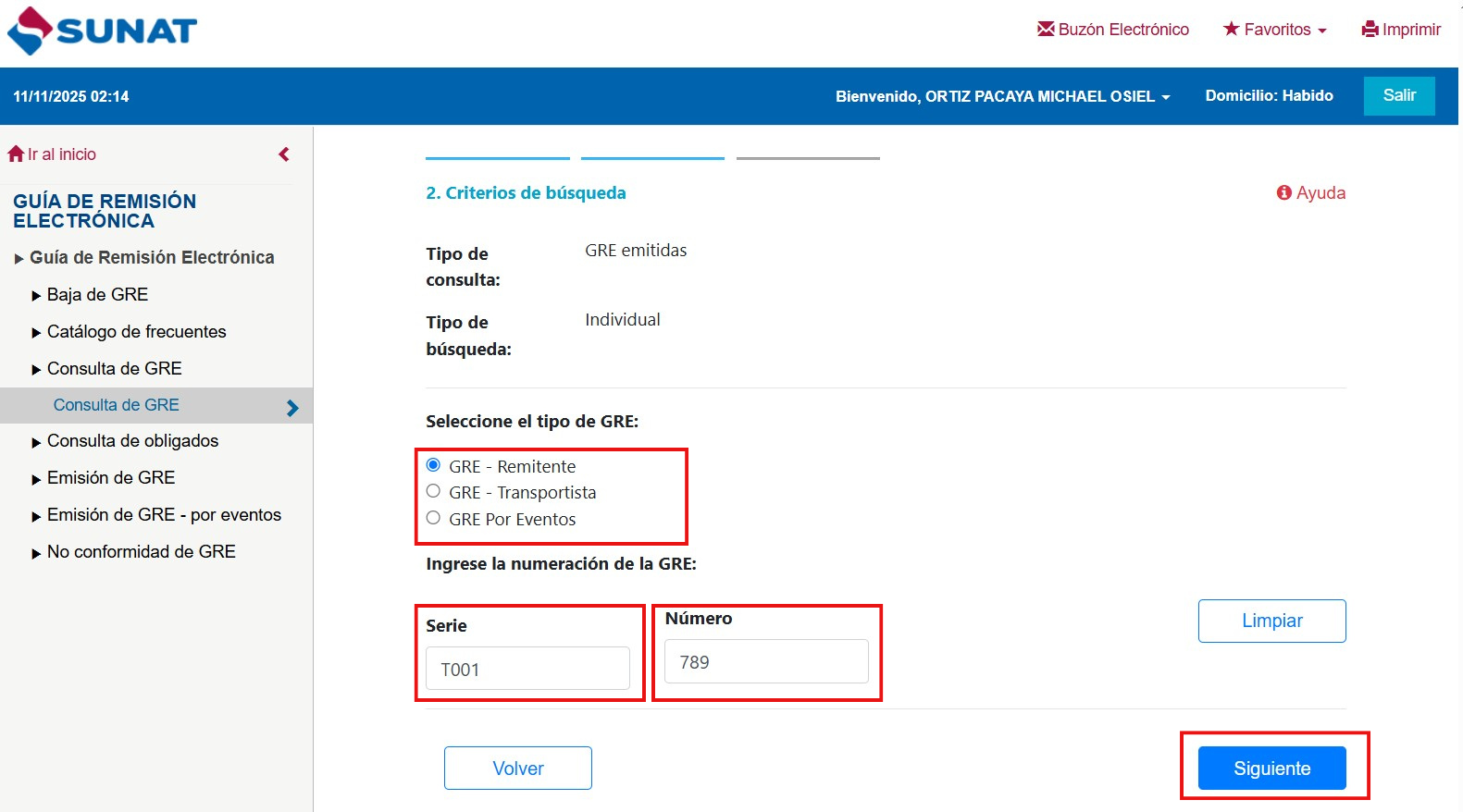The width and height of the screenshot is (1463, 812).
Task: Click the Favoritos star icon
Action: click(1231, 29)
